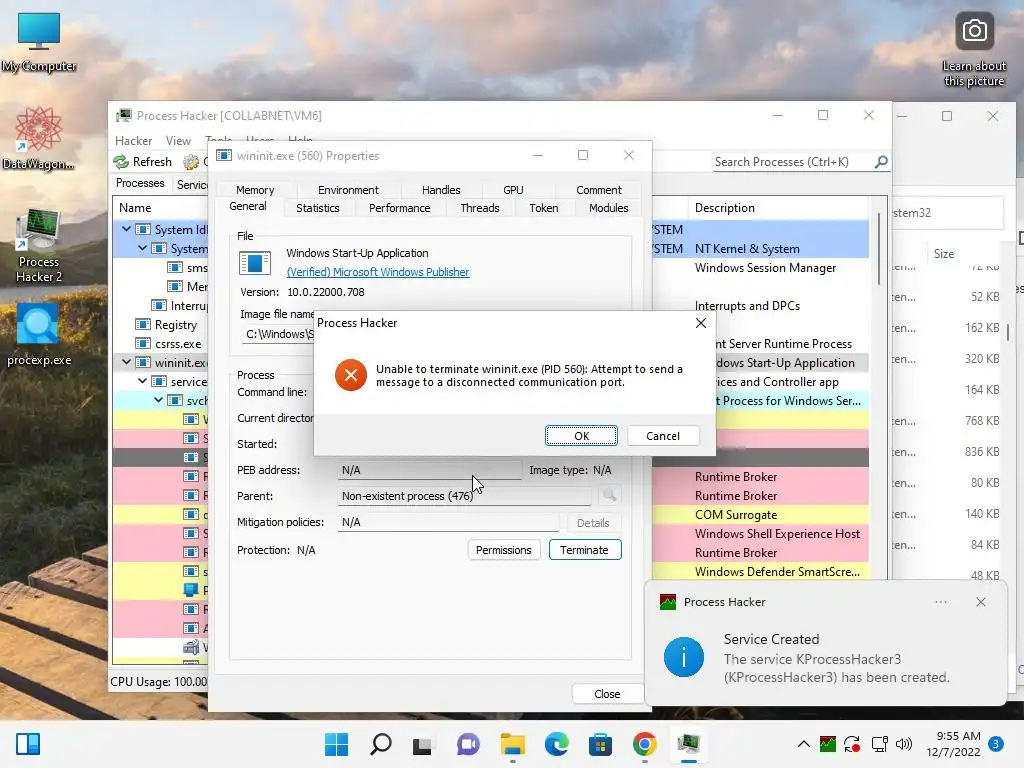The height and width of the screenshot is (768, 1024).
Task: Collapse the services tree node
Action: point(142,381)
